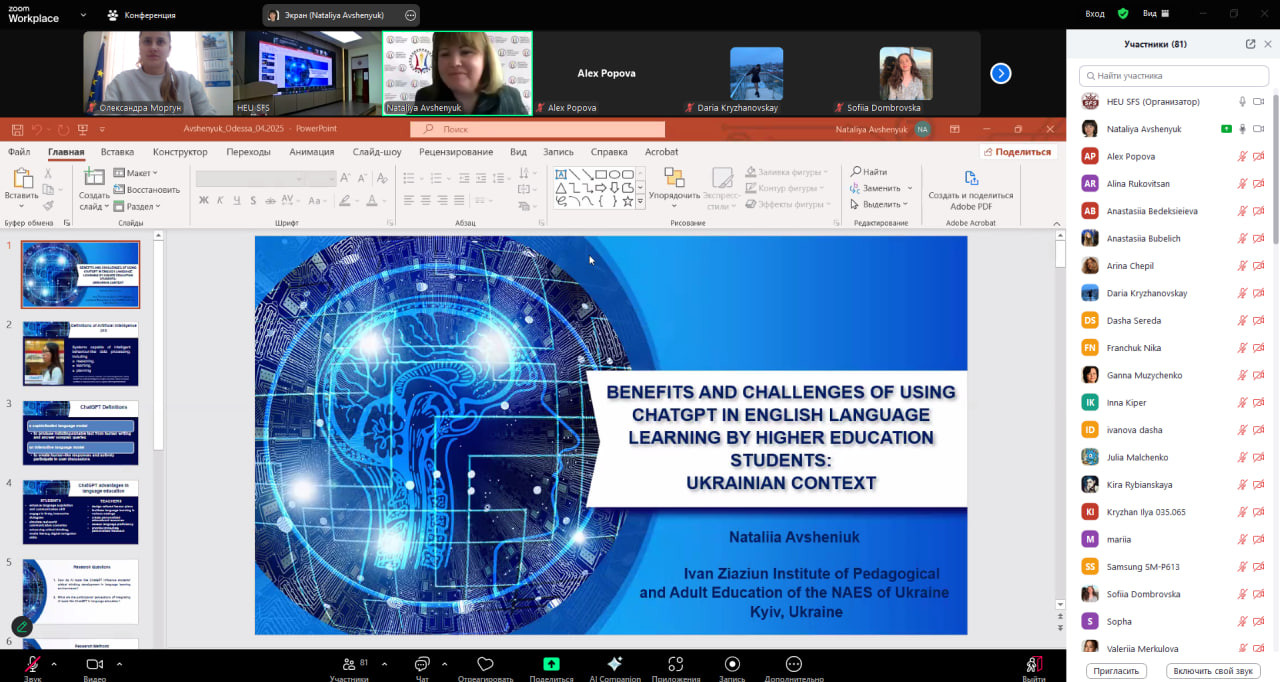This screenshot has height=682, width=1280.
Task: Click the green encryption shield icon
Action: (x=1123, y=13)
